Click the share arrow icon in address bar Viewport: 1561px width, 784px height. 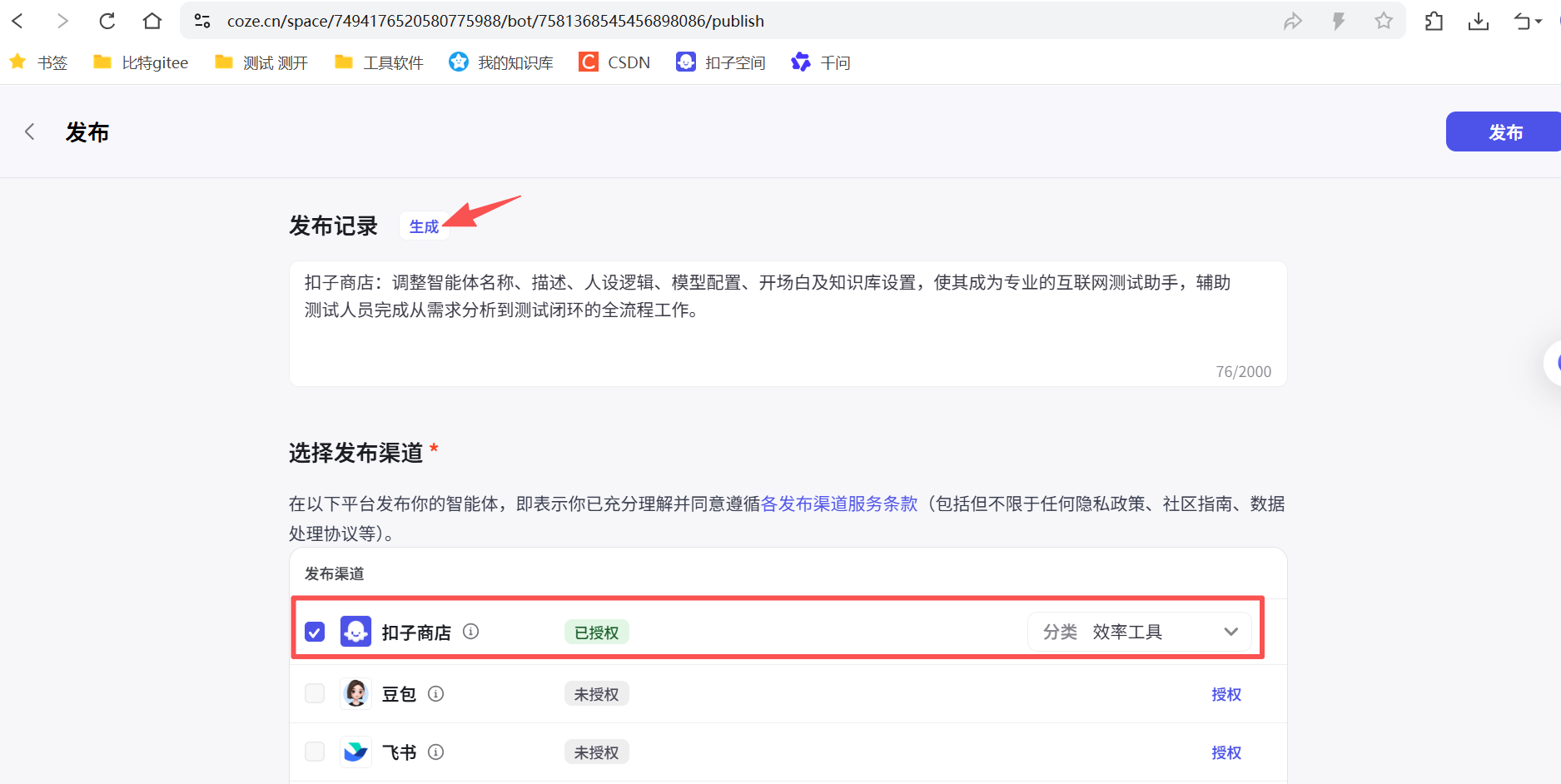click(x=1293, y=21)
